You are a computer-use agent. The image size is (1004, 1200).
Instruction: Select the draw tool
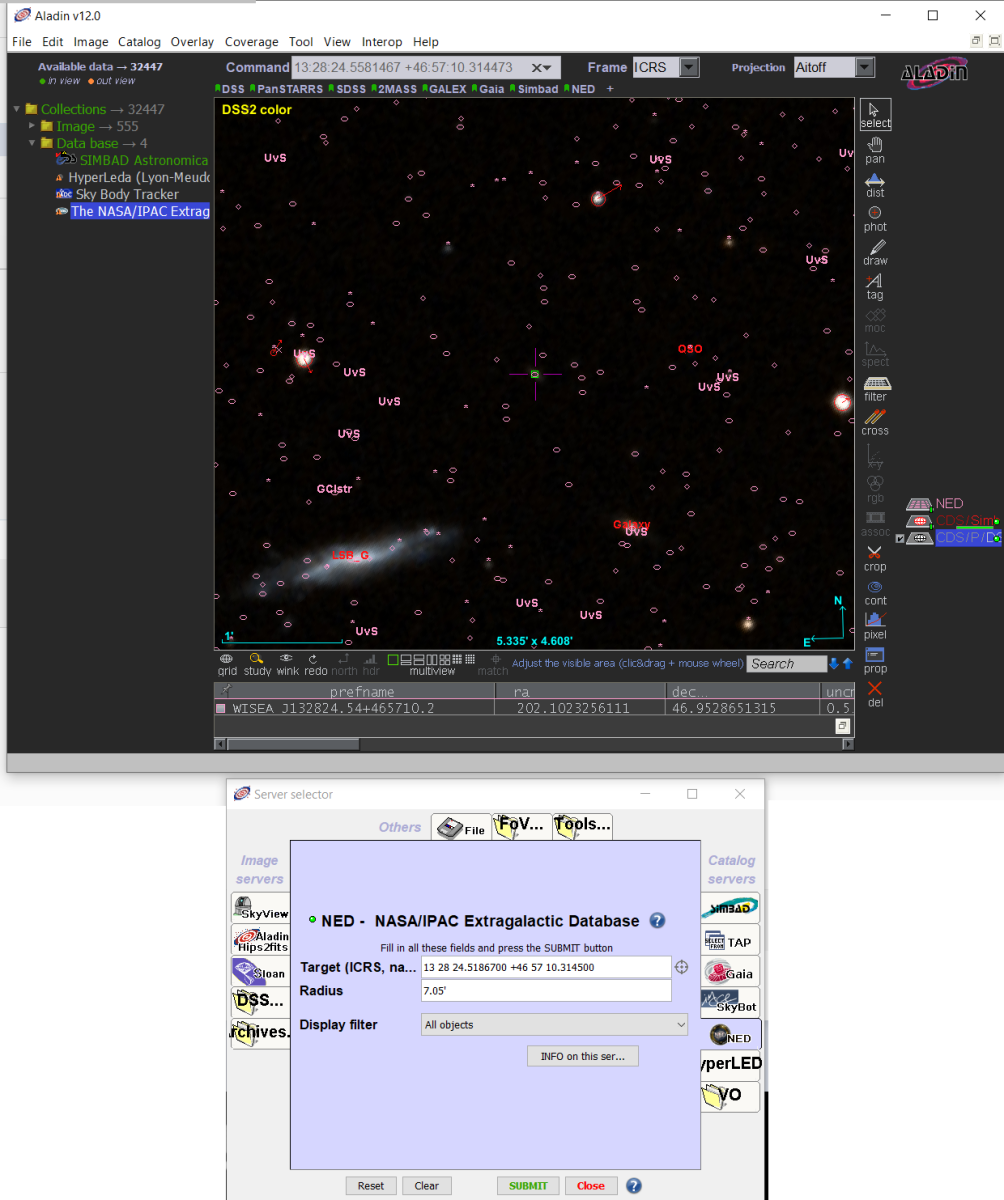[x=875, y=252]
